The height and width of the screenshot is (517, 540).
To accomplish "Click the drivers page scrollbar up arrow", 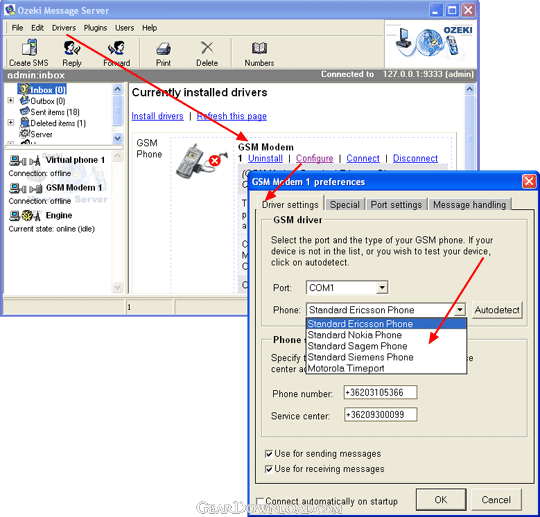I will coord(469,90).
